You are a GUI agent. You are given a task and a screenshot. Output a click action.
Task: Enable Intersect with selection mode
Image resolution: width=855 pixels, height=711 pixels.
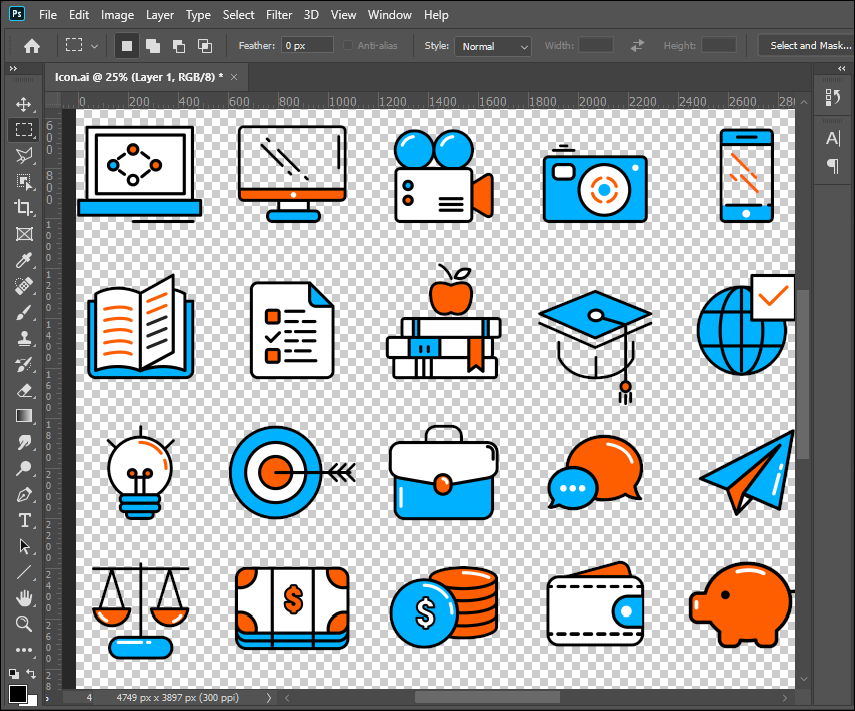pyautogui.click(x=205, y=46)
